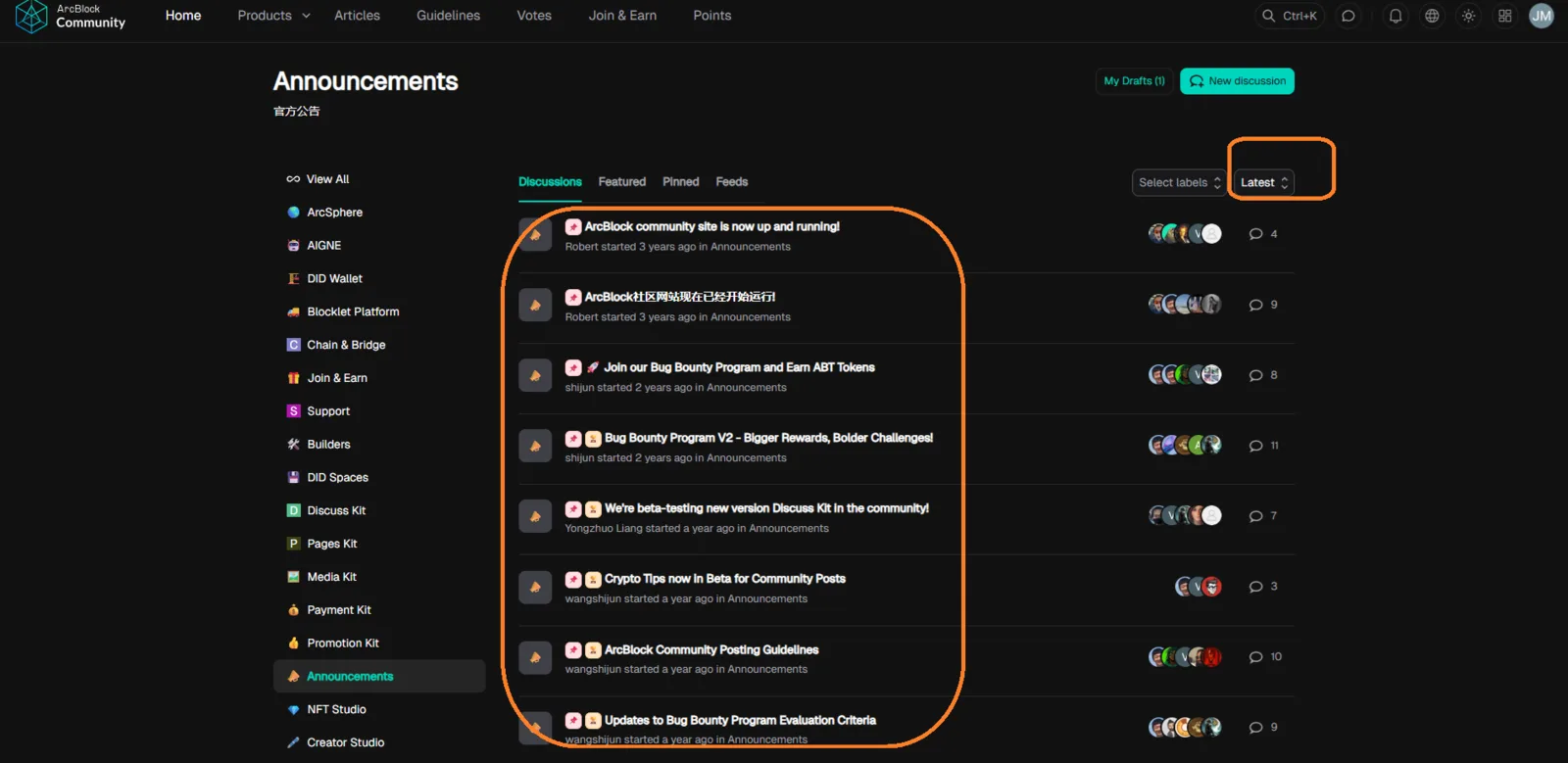
Task: Open the JM user avatar menu
Action: pos(1542,16)
